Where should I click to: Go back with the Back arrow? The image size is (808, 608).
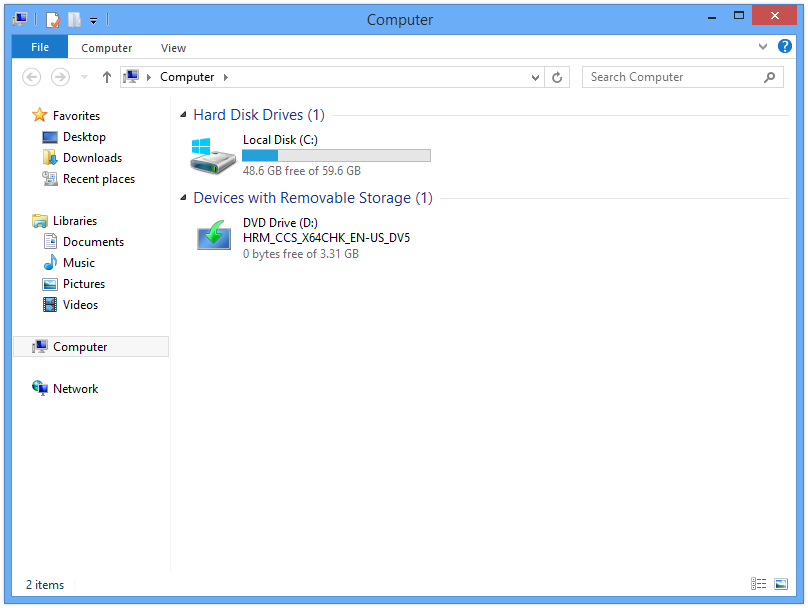[31, 77]
